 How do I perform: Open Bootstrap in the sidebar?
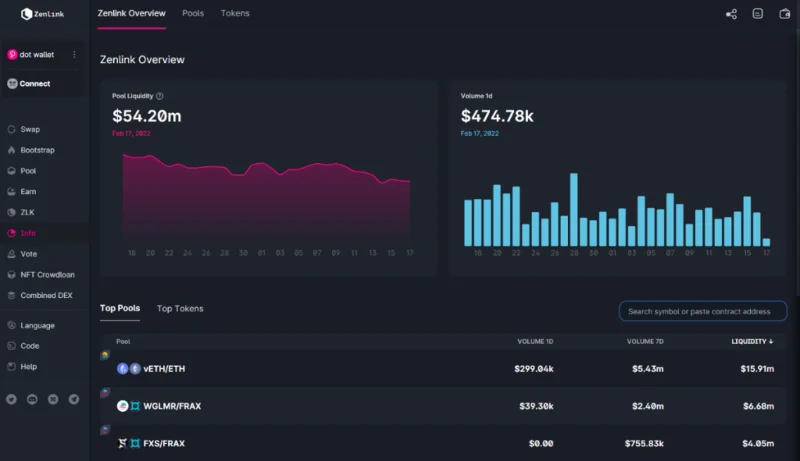(x=37, y=150)
